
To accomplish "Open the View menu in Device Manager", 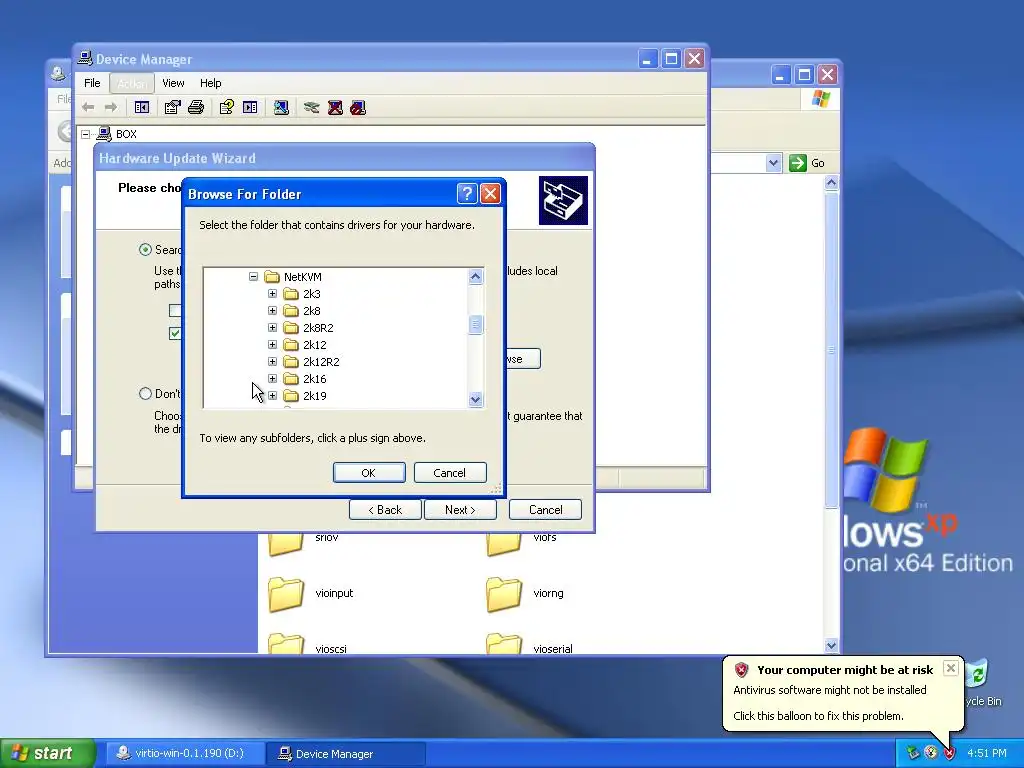I will [173, 83].
